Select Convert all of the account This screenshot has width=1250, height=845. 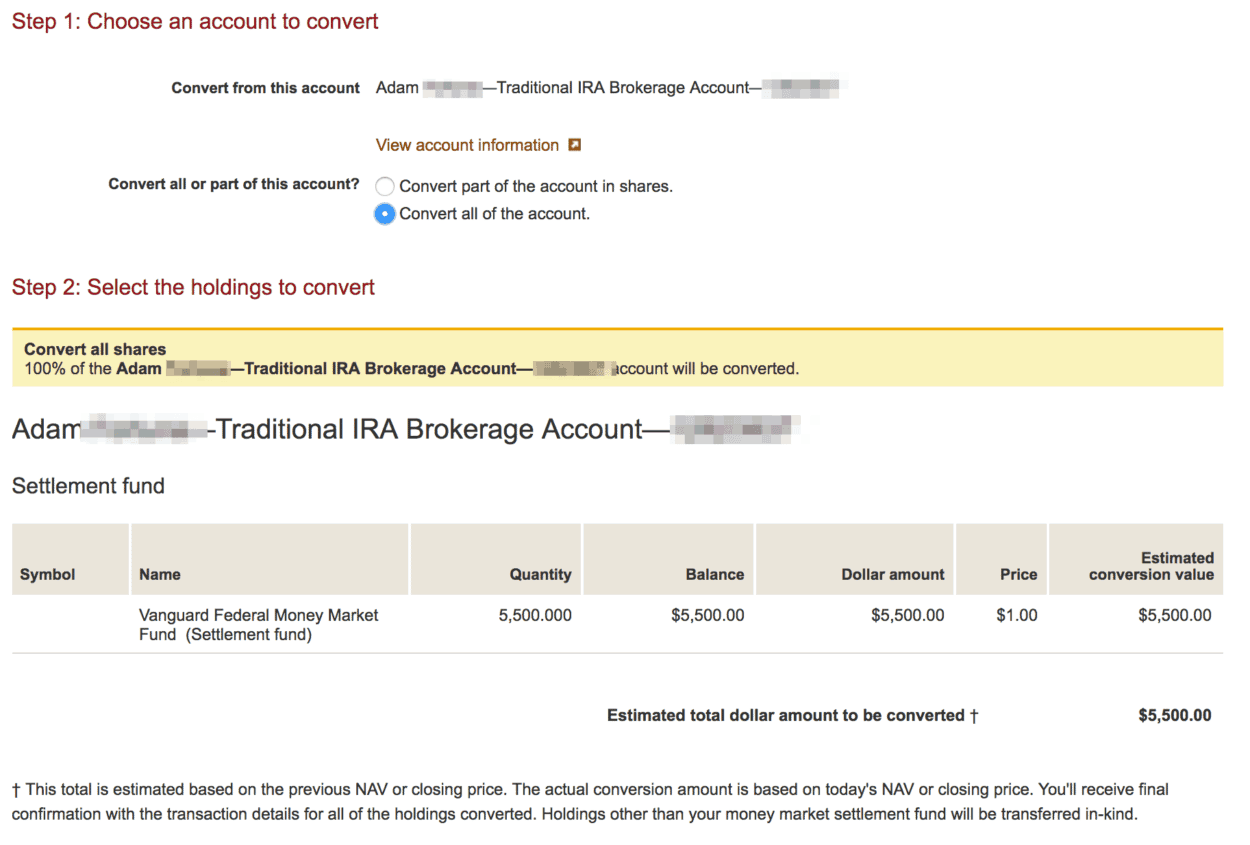pyautogui.click(x=384, y=213)
